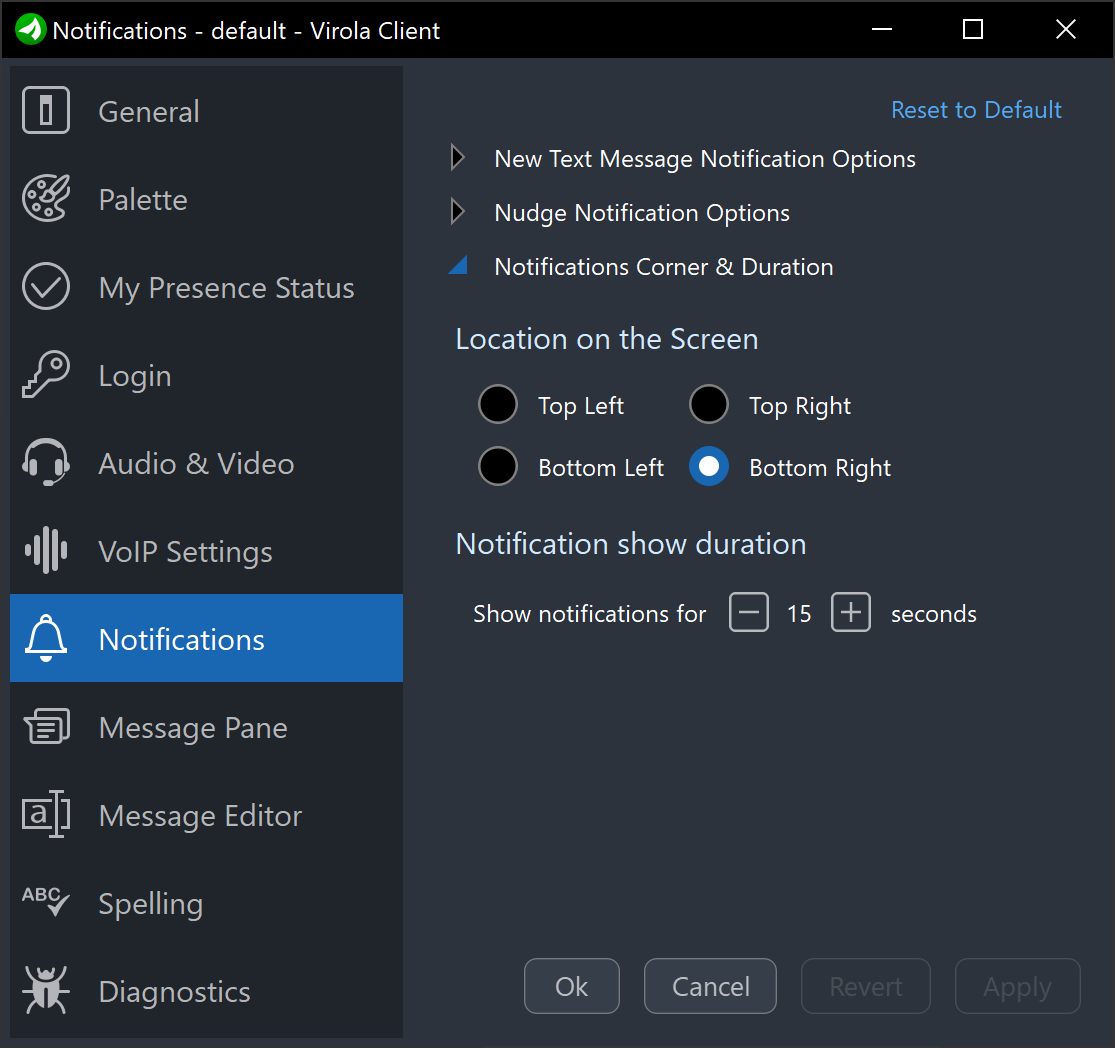The height and width of the screenshot is (1048, 1115).
Task: Select Bottom Left notification corner
Action: click(x=498, y=467)
